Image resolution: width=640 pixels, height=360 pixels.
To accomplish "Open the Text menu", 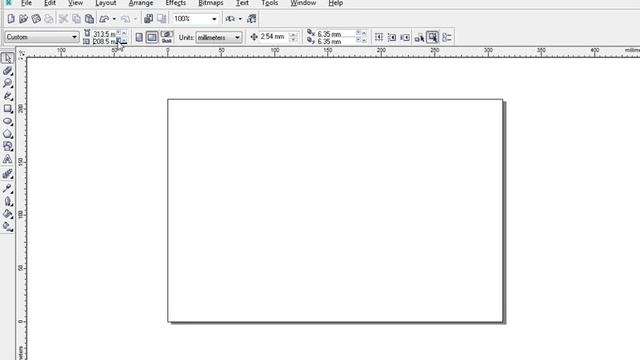I will tap(242, 3).
